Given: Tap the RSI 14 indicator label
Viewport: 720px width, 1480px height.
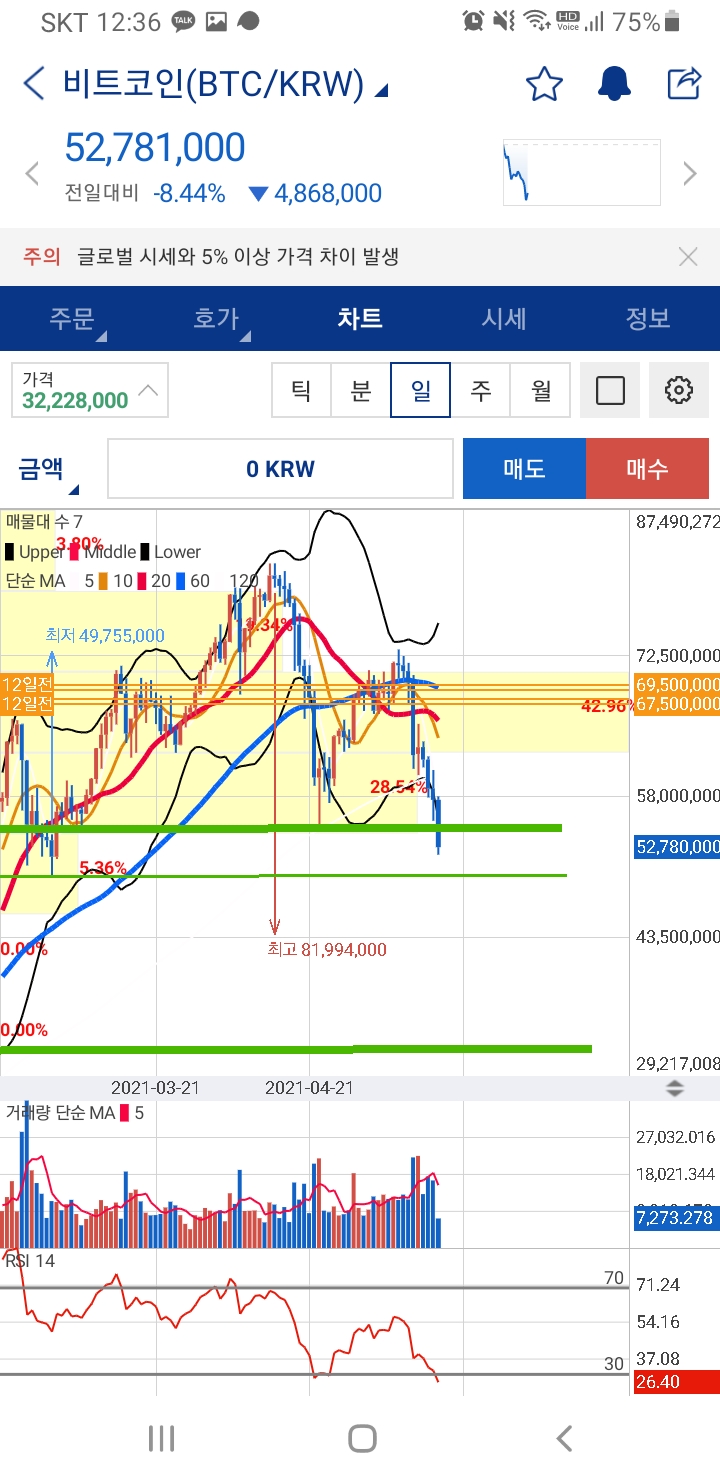Looking at the screenshot, I should pyautogui.click(x=30, y=1261).
